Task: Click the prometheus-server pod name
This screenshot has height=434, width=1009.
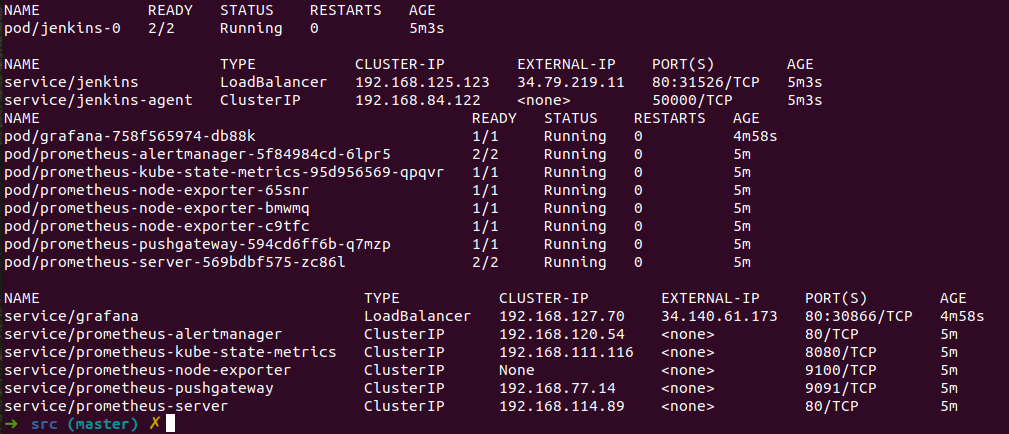Action: (175, 262)
